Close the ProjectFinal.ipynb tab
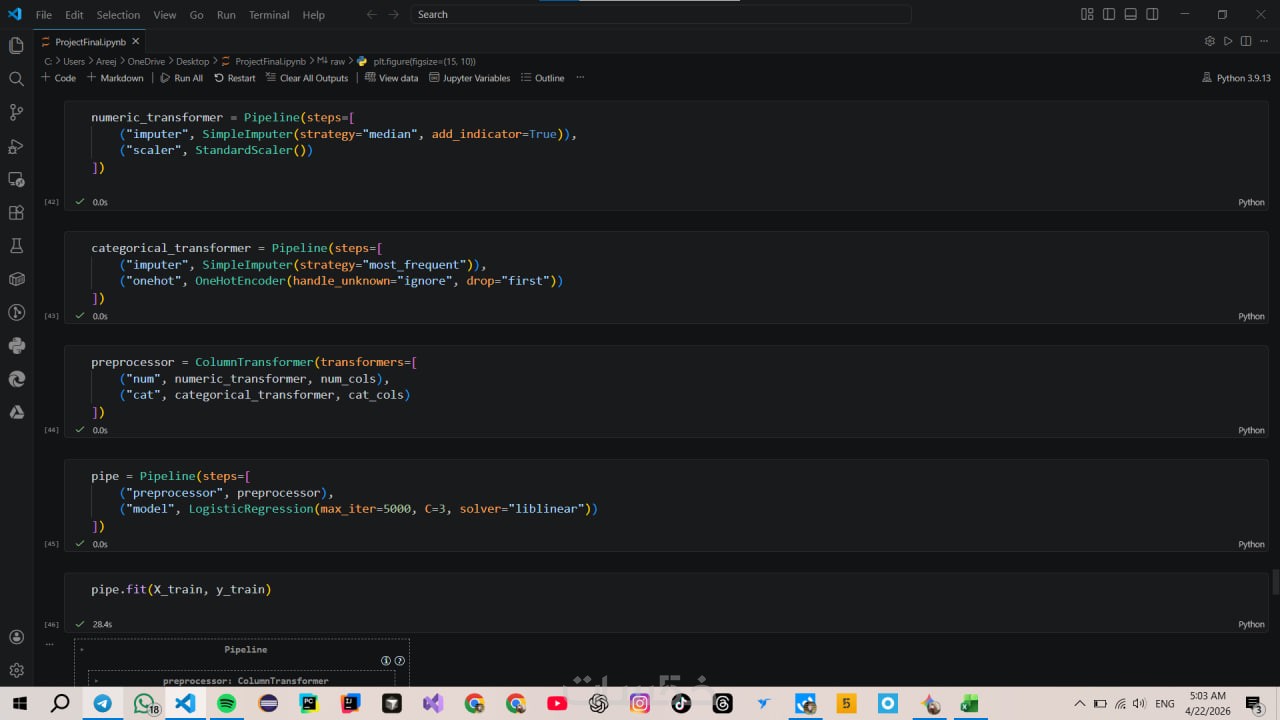1280x720 pixels. pos(136,42)
